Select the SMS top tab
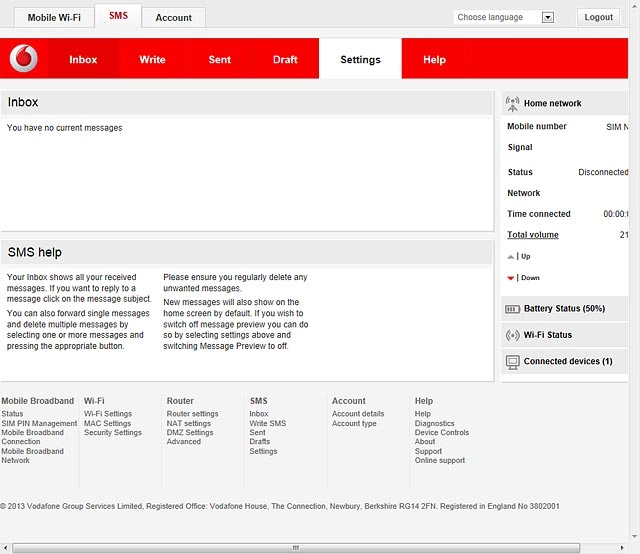The height and width of the screenshot is (554, 640). (x=118, y=16)
